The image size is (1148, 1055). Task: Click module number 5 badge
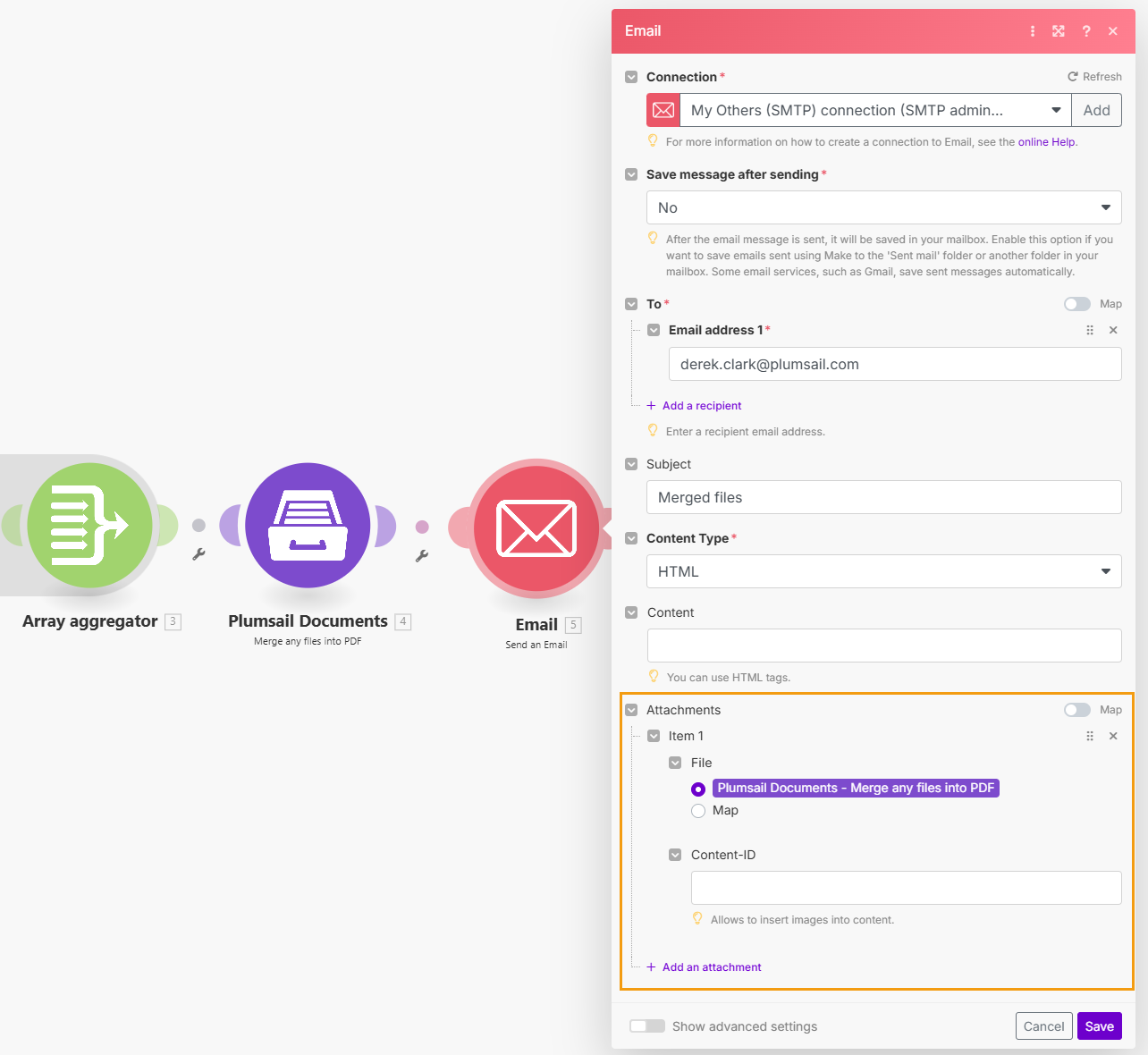[x=574, y=625]
